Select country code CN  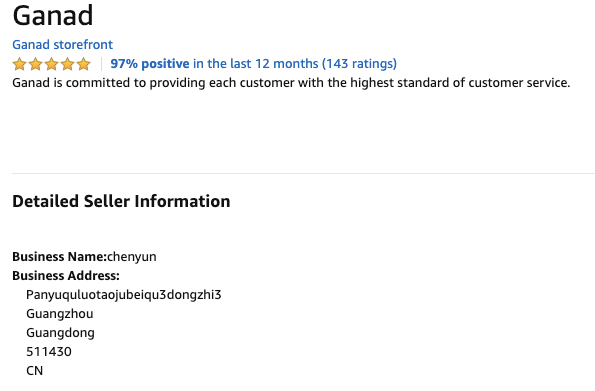tap(35, 371)
